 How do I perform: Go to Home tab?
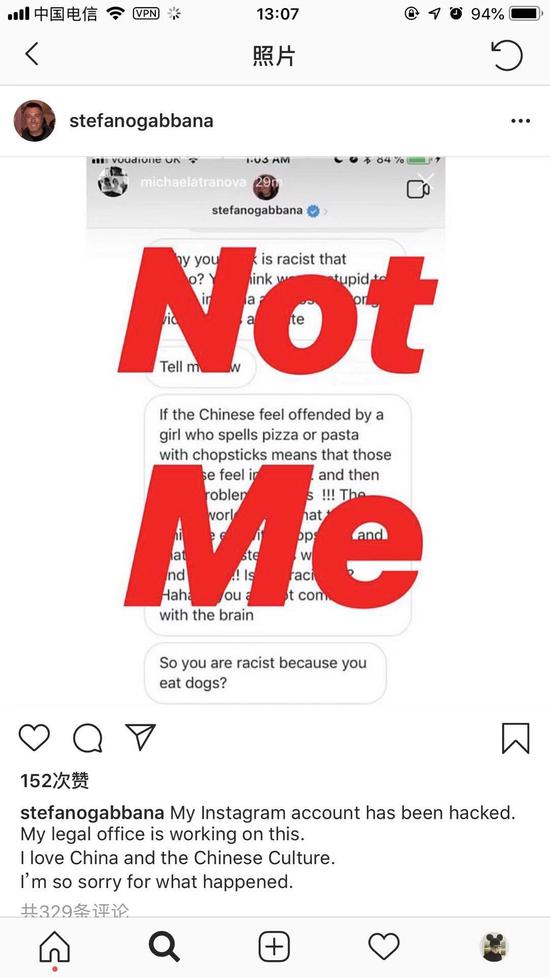(55, 947)
